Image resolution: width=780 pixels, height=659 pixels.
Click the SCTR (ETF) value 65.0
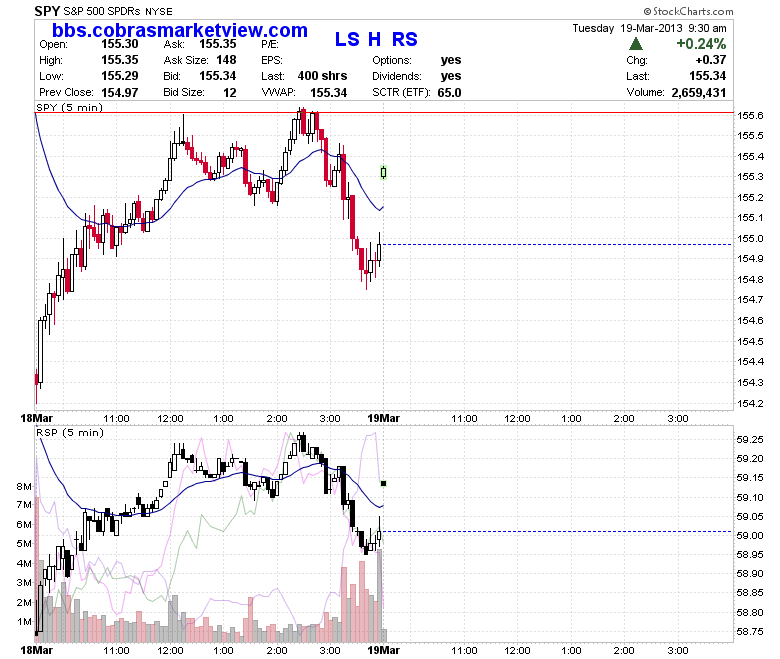(x=449, y=93)
